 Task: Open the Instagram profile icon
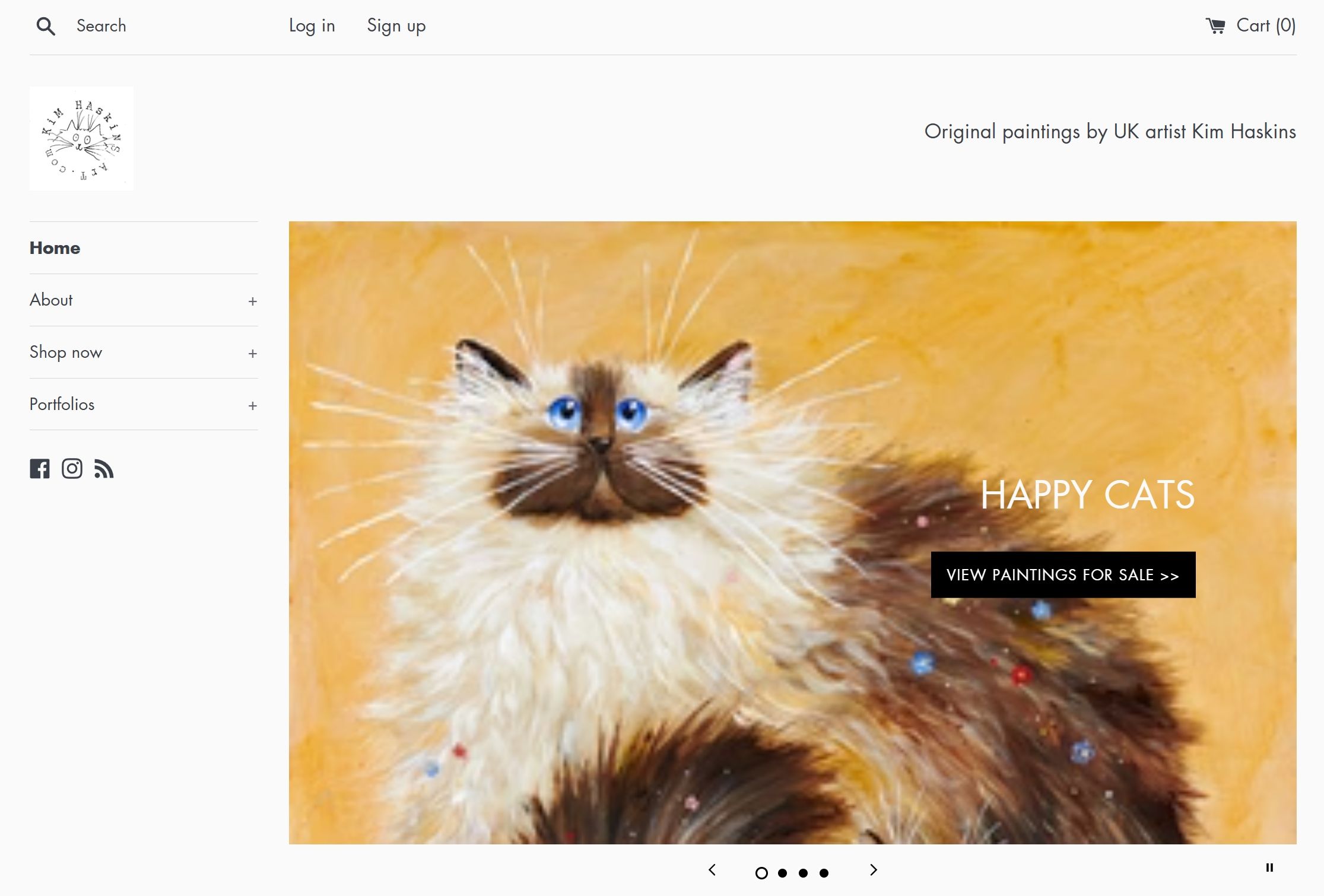[x=72, y=469]
